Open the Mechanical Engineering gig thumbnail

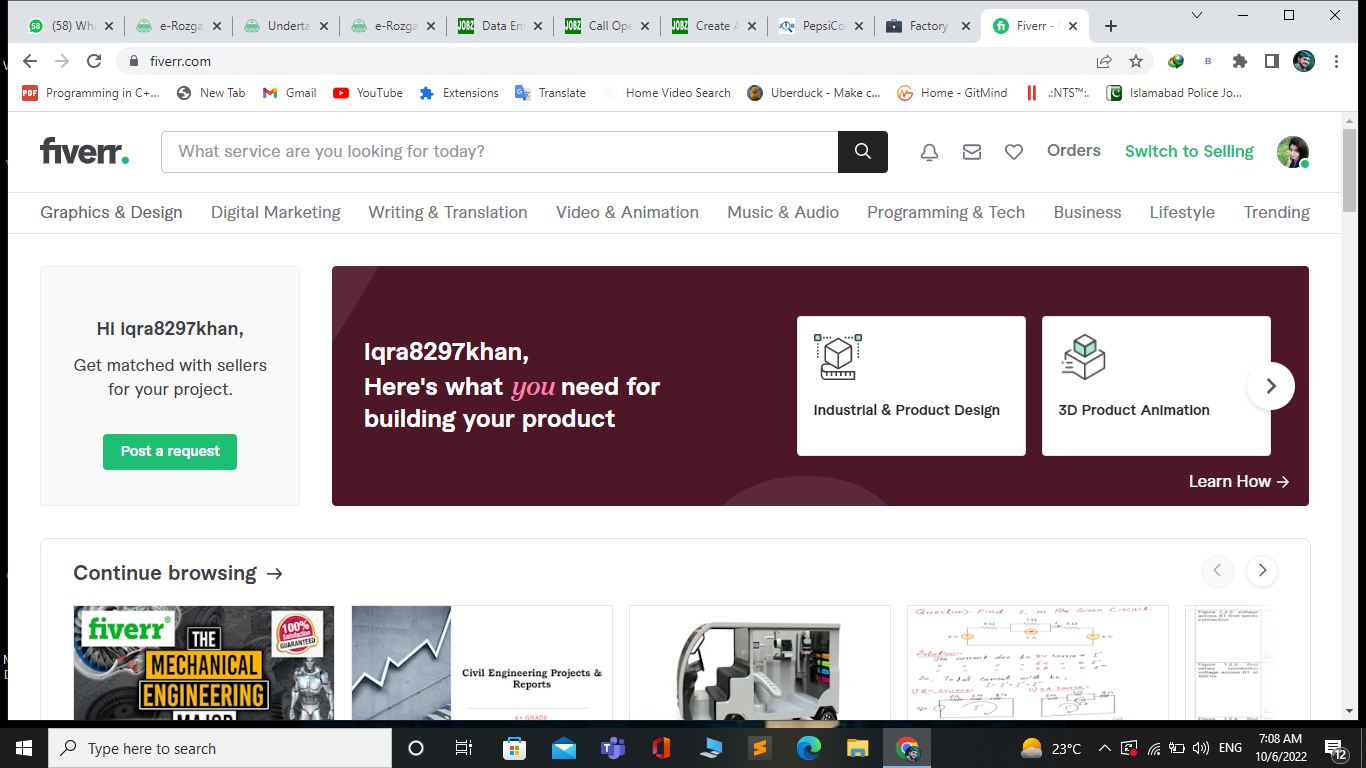click(x=204, y=662)
